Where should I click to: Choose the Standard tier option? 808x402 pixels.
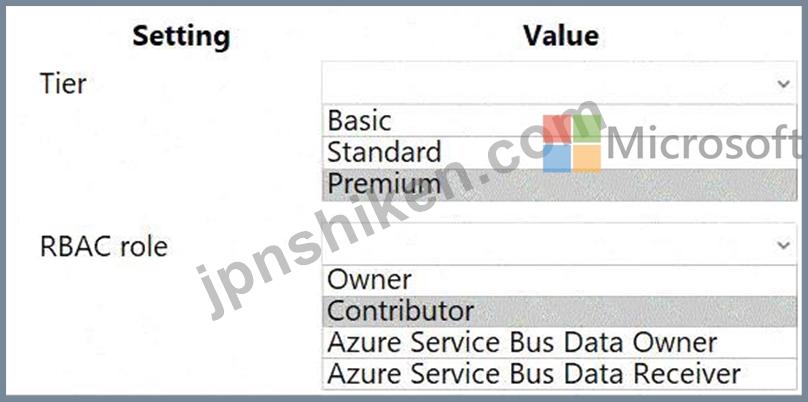click(559, 152)
